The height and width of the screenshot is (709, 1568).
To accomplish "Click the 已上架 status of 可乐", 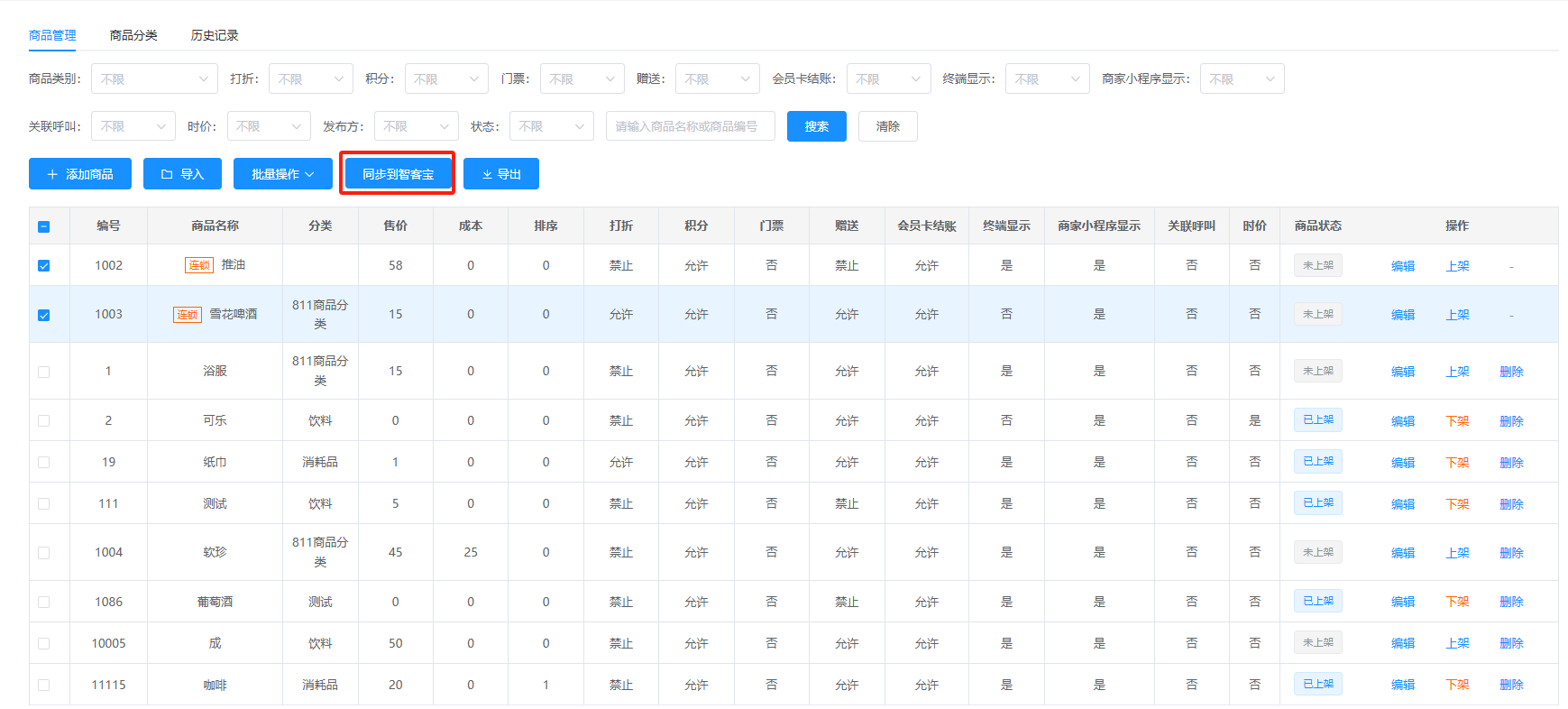I will pos(1318,419).
